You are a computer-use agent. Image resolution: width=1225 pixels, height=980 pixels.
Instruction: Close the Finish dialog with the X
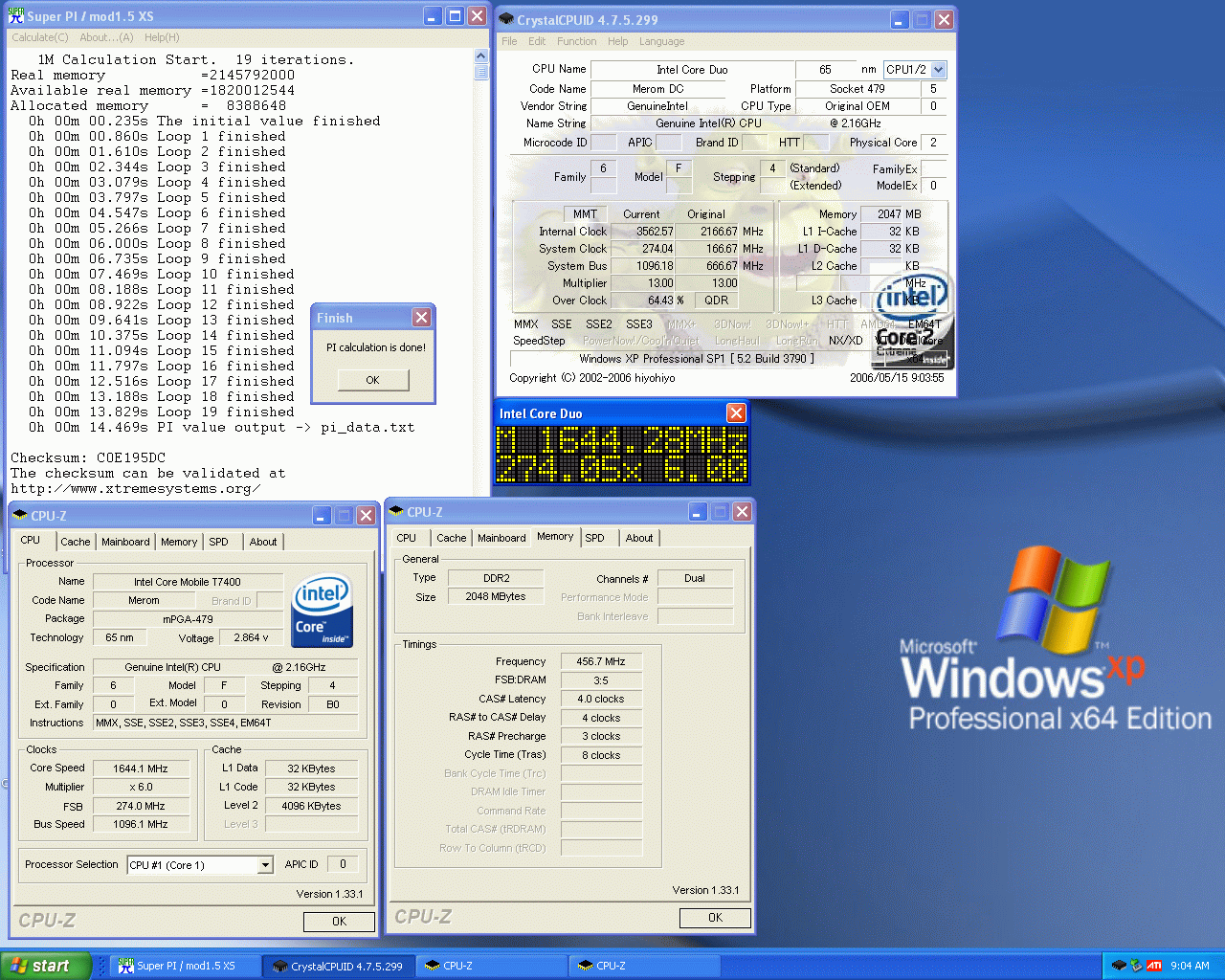[x=421, y=317]
